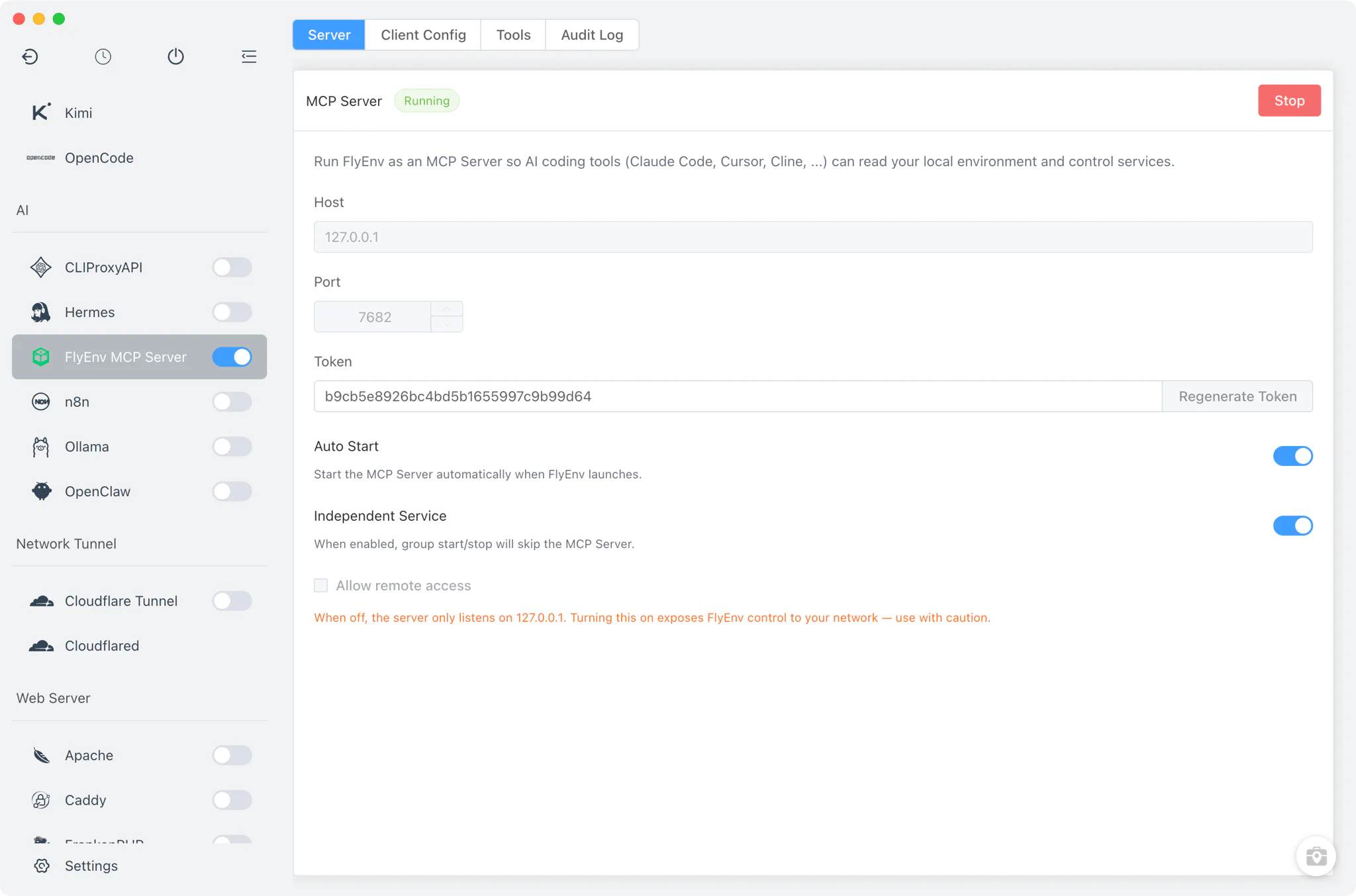Click the Kimi logo icon
The height and width of the screenshot is (896, 1356).
41,112
